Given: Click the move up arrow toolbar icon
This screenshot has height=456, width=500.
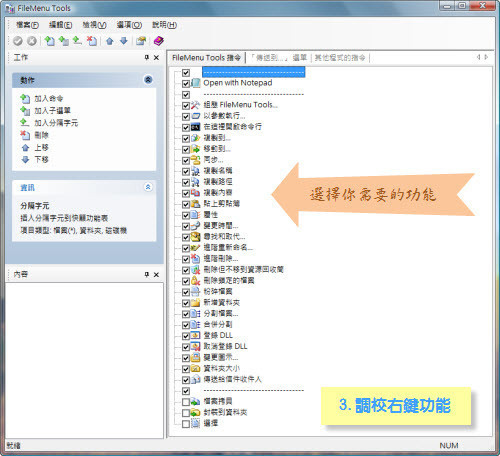Looking at the screenshot, I should coord(110,41).
